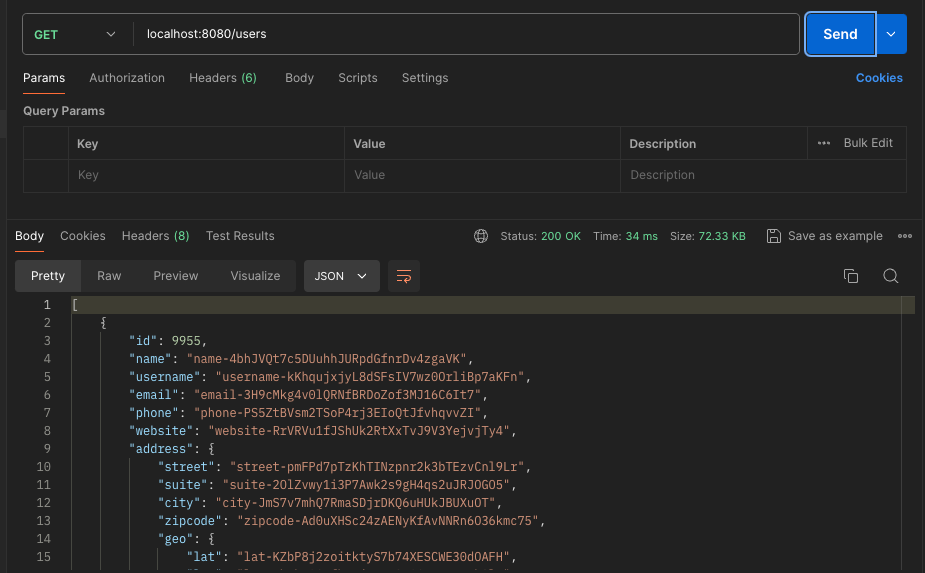Image resolution: width=925 pixels, height=573 pixels.
Task: Click the "username" JSON line
Action: (330, 377)
